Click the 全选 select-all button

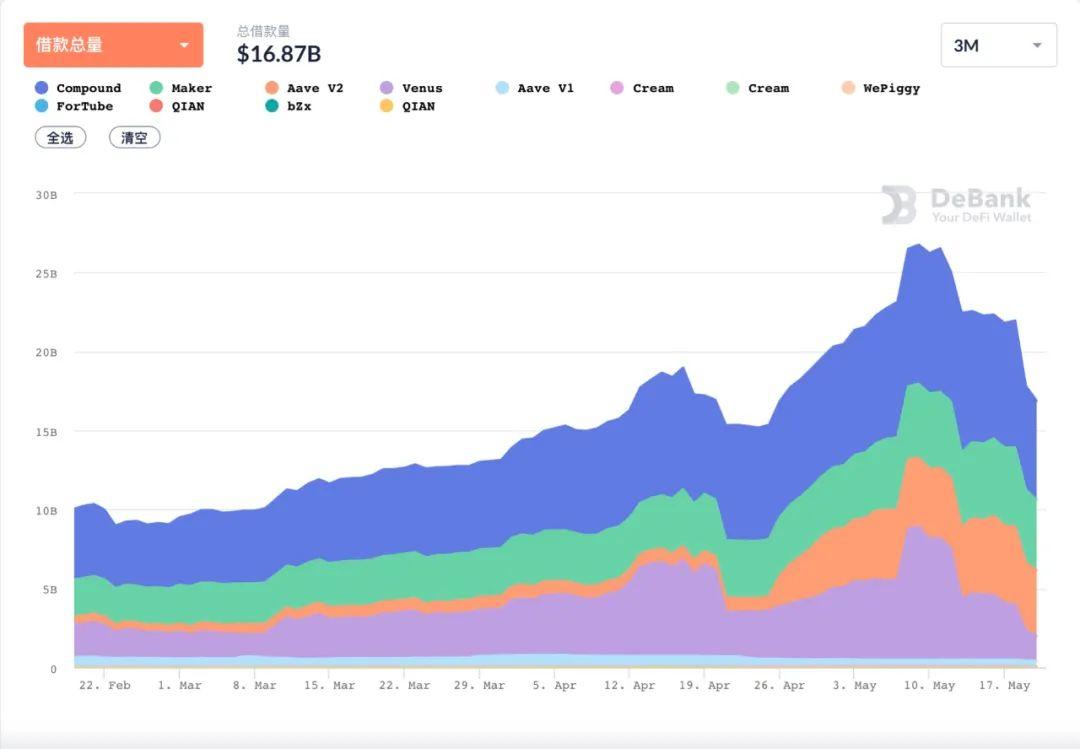click(61, 138)
